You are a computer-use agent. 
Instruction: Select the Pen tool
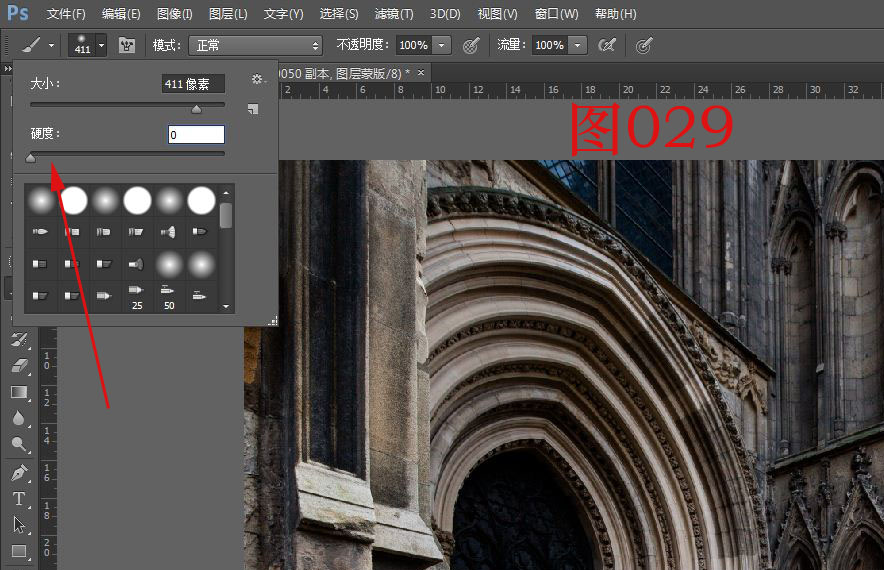[x=19, y=472]
